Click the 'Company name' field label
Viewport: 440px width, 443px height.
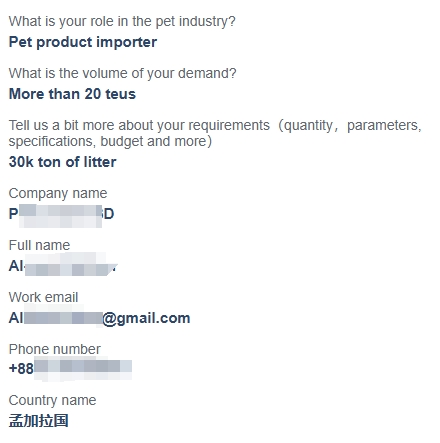[58, 193]
